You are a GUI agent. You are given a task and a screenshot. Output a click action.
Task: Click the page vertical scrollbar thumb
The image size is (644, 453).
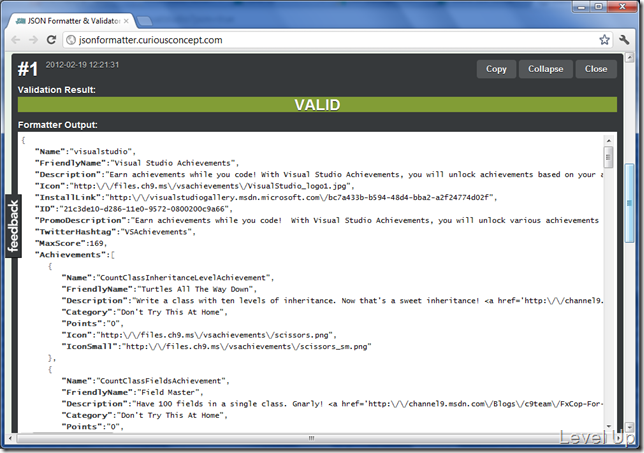pyautogui.click(x=629, y=203)
